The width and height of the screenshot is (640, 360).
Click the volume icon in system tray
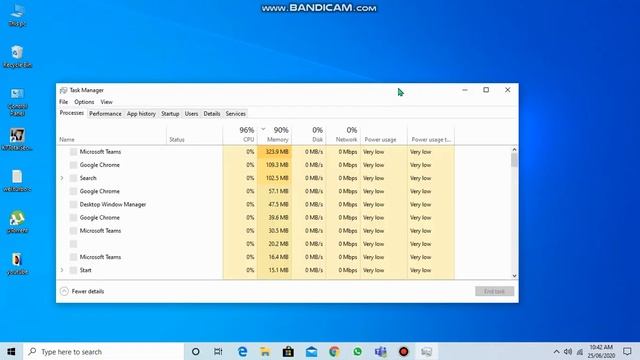[x=568, y=351]
